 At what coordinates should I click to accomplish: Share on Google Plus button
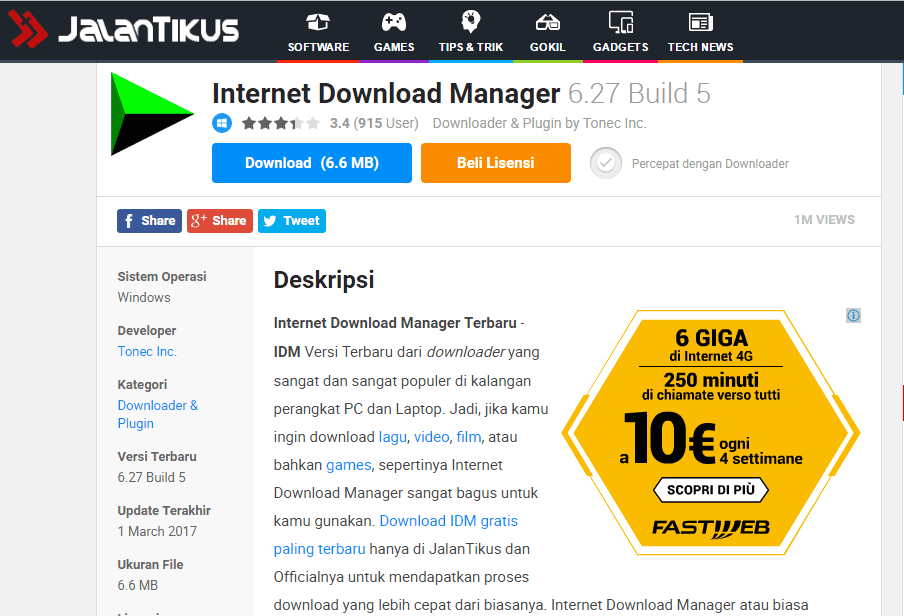click(220, 221)
